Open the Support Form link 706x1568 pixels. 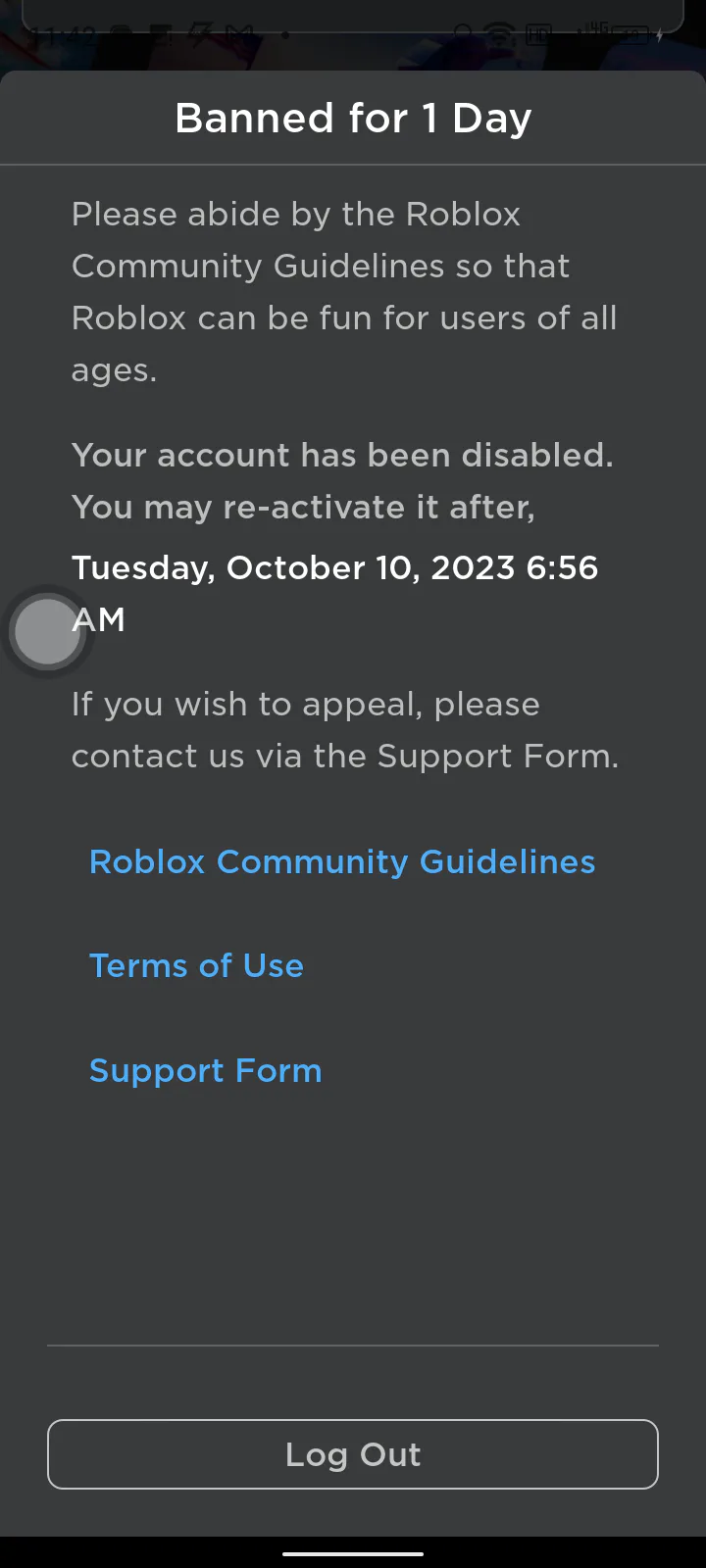click(x=205, y=1071)
